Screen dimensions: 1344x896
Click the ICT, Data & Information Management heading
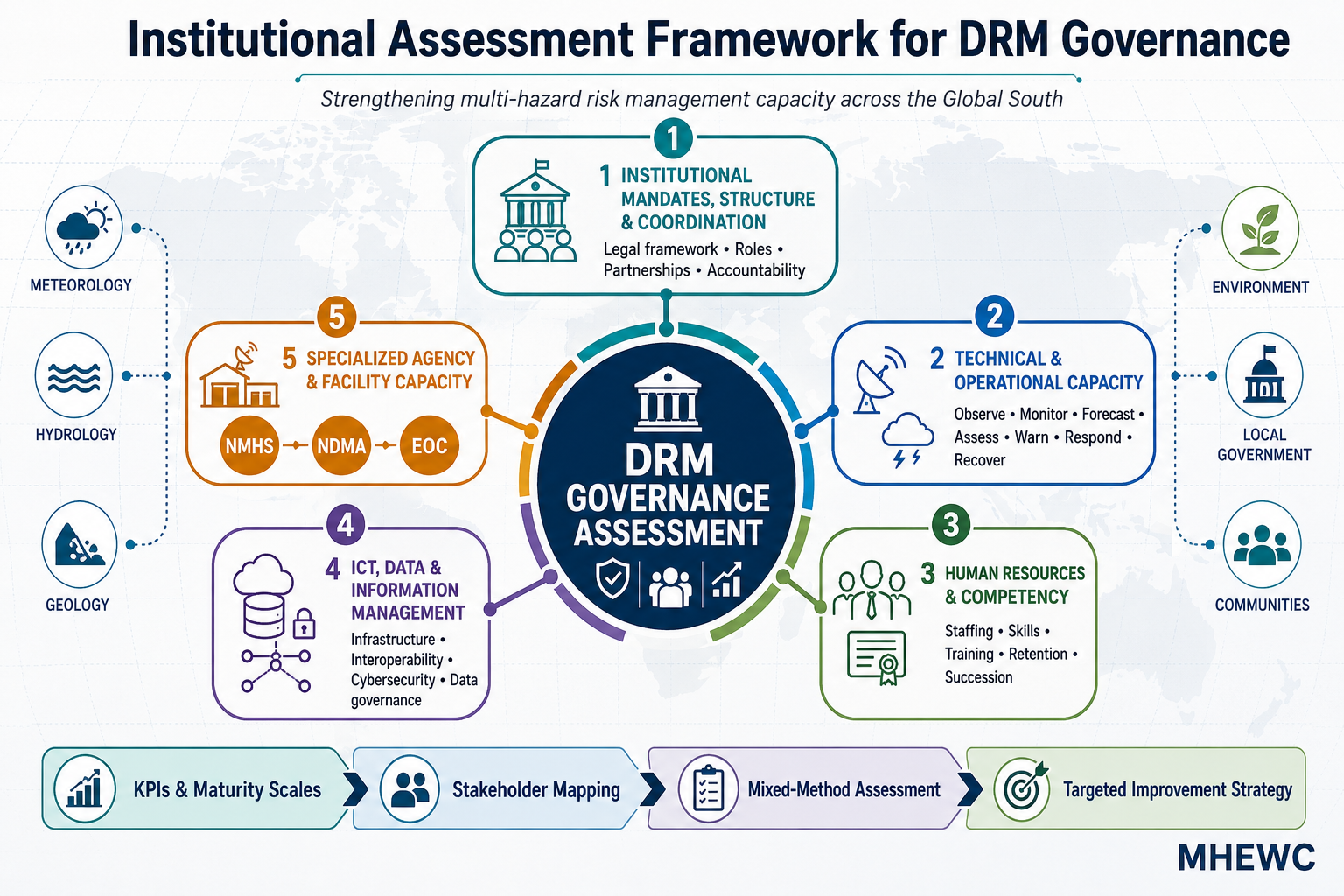pos(407,590)
